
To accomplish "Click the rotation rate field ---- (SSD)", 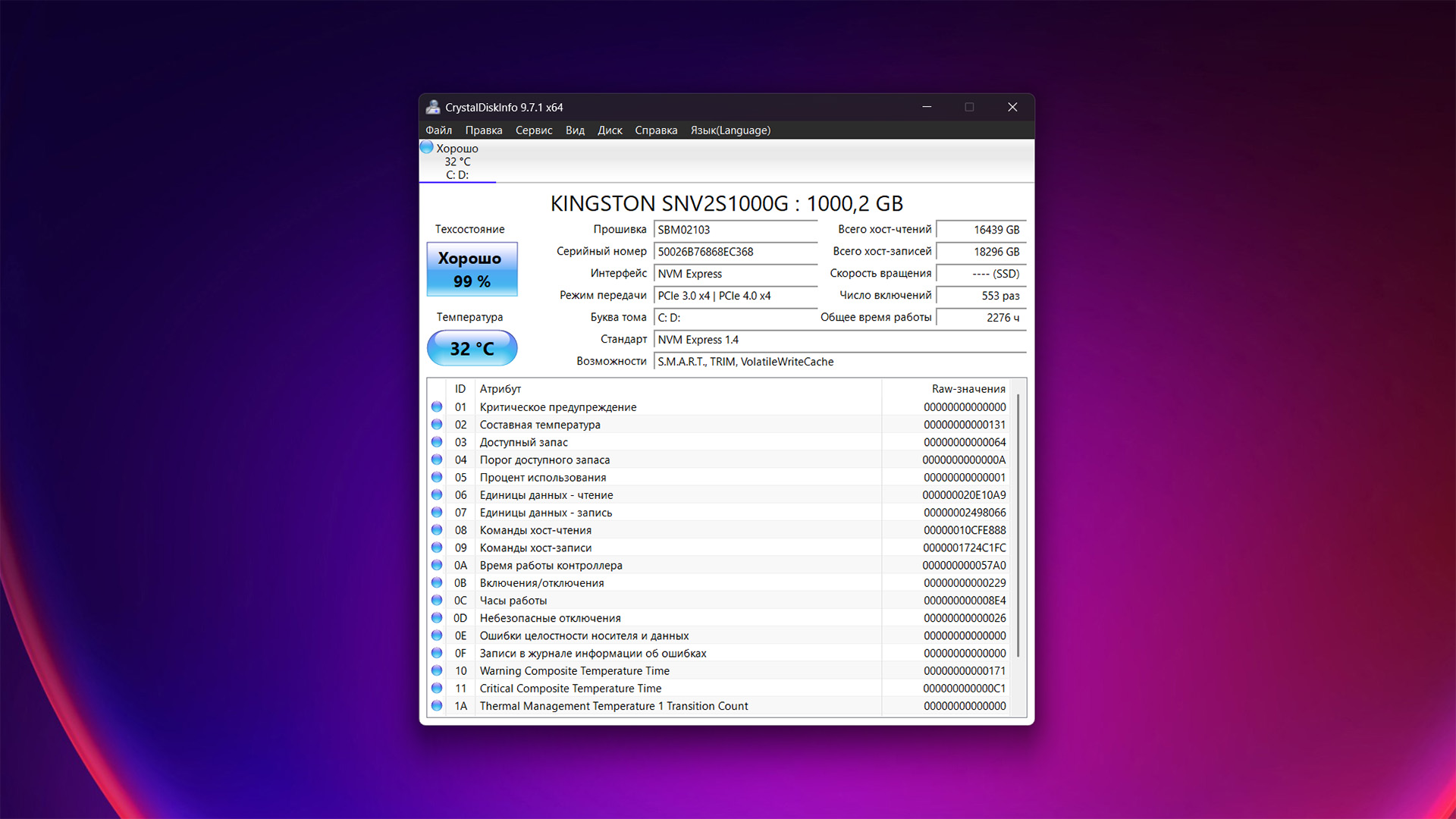I will point(981,274).
